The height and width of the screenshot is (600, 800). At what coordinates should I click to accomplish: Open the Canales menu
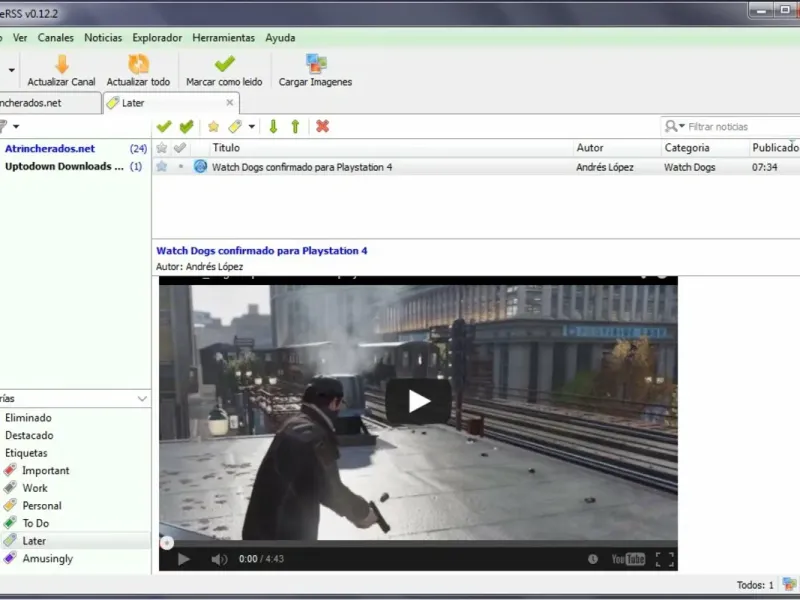[x=56, y=38]
